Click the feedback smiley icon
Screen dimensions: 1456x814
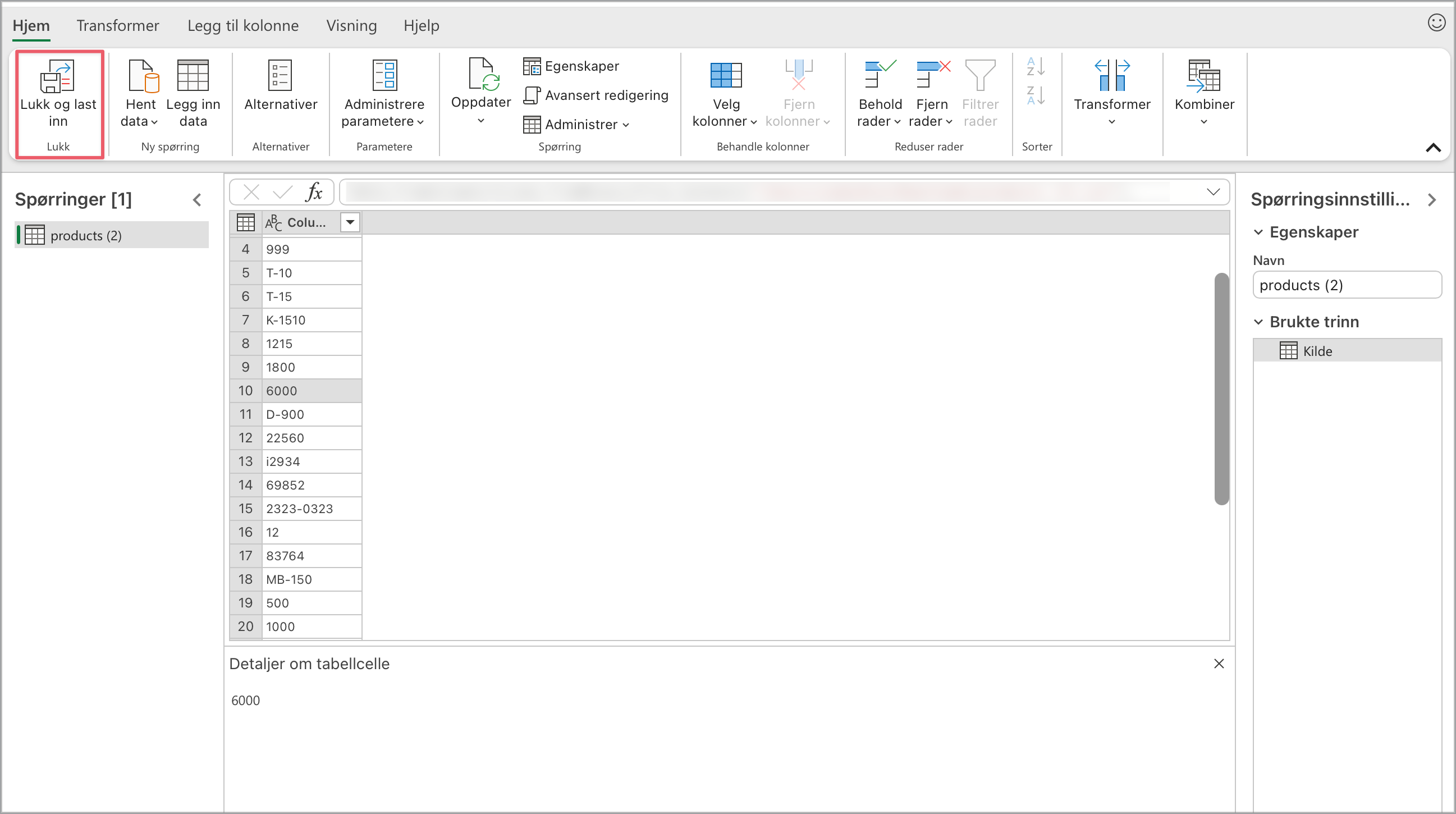[1436, 23]
